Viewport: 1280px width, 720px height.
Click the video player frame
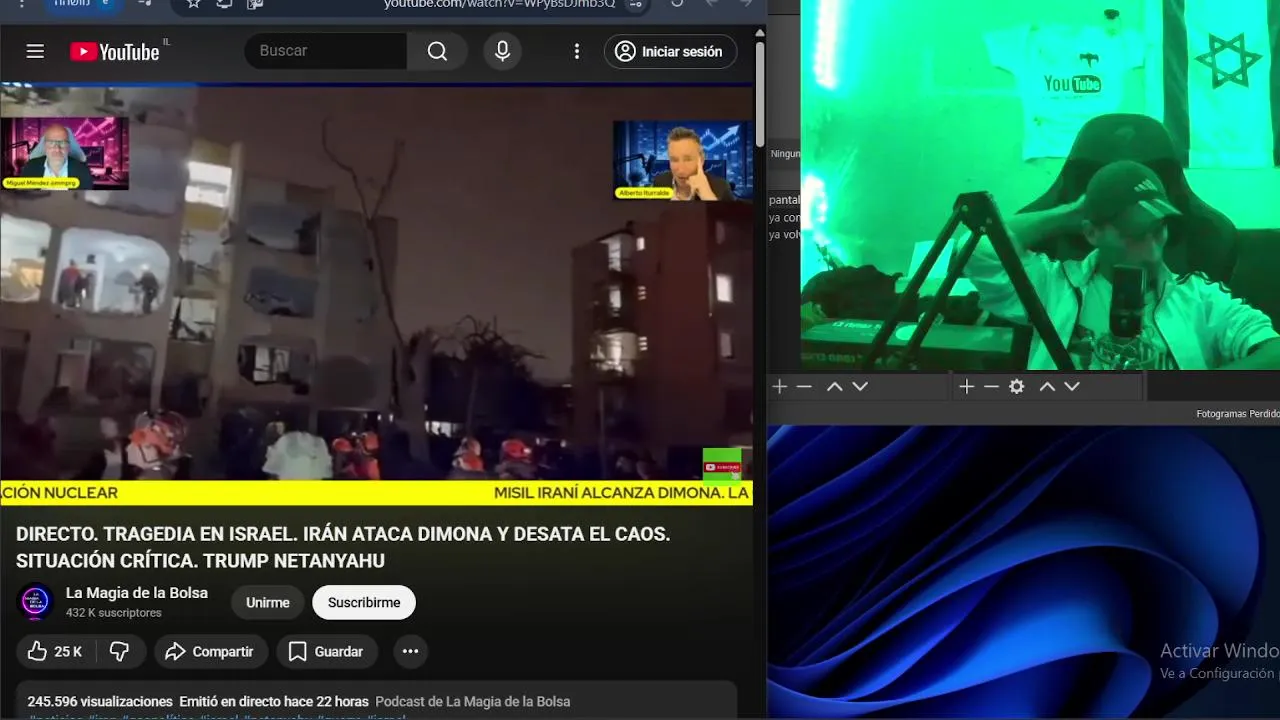pos(376,295)
